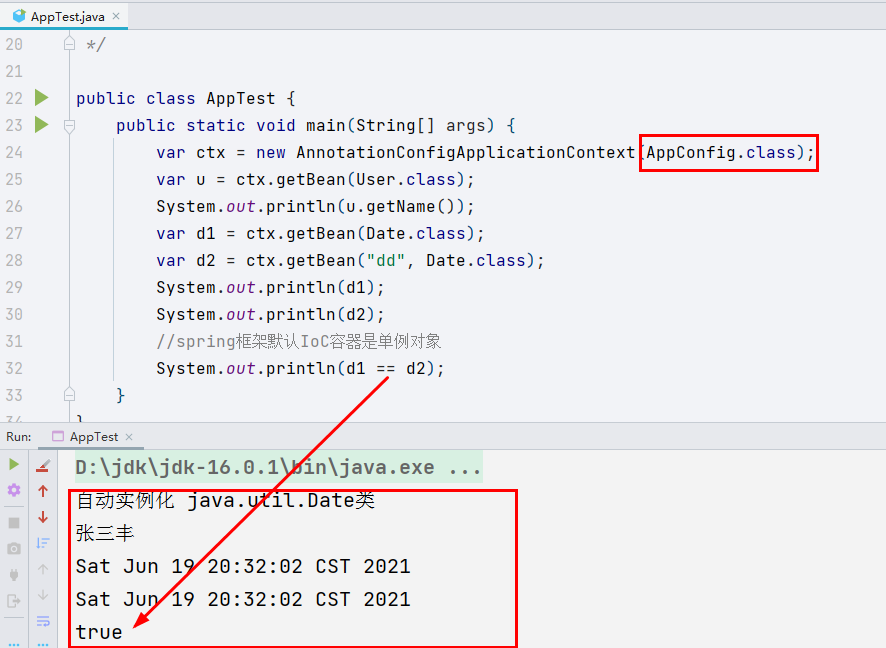
Task: Close the AppTest run tab
Action: click(129, 437)
